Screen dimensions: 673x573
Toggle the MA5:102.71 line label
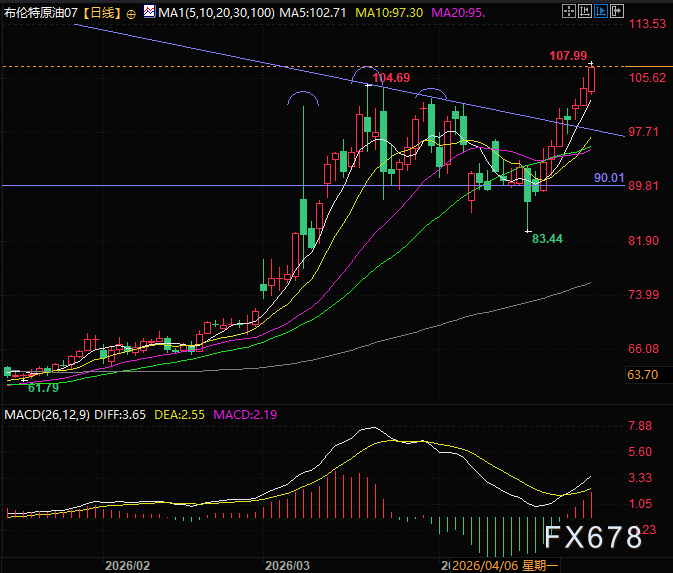[312, 13]
